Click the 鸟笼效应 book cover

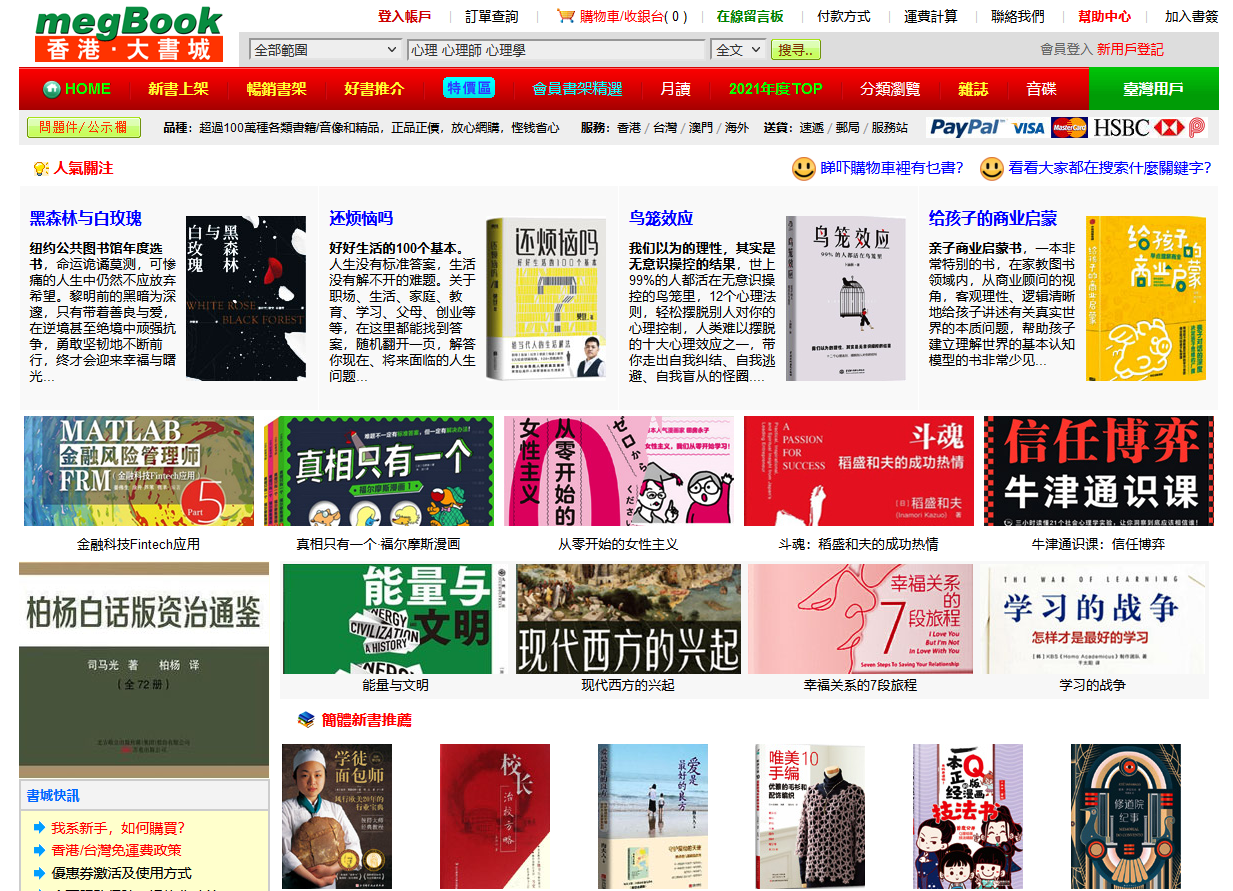[846, 298]
